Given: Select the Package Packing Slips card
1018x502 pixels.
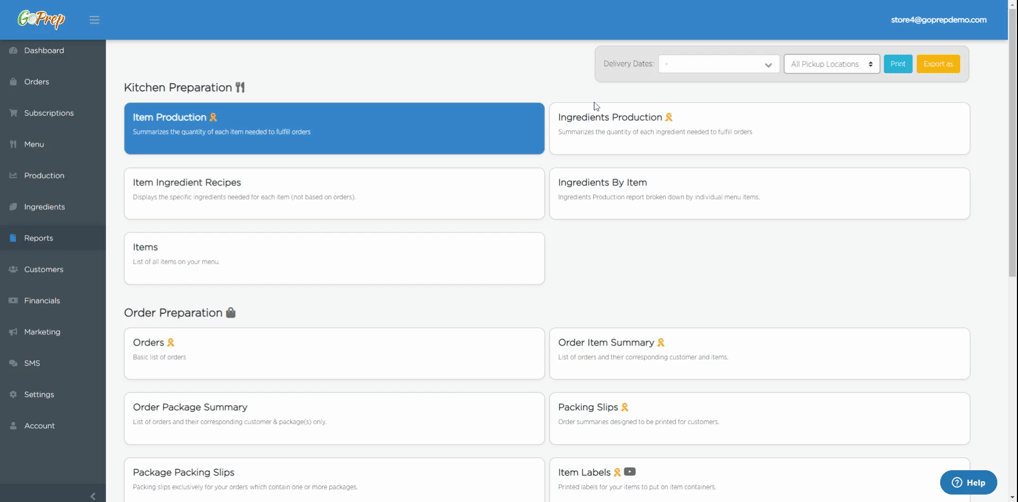Looking at the screenshot, I should [x=334, y=479].
